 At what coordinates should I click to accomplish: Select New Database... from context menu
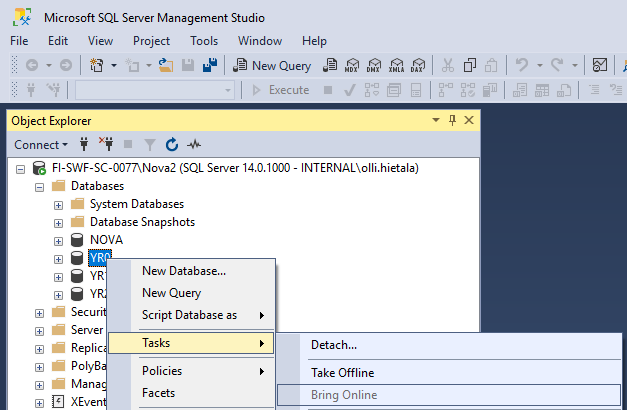[184, 270]
